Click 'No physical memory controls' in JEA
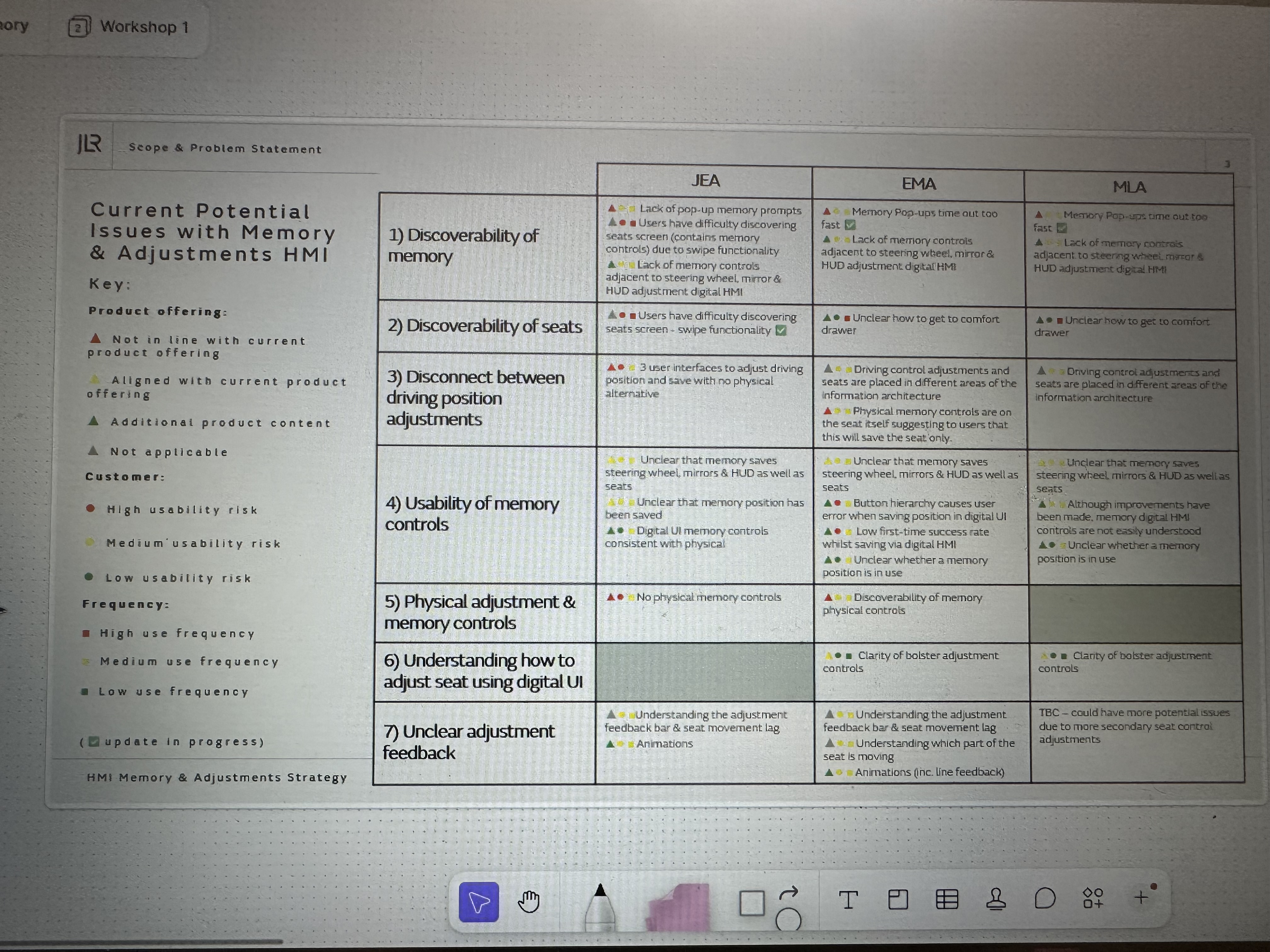 (708, 597)
